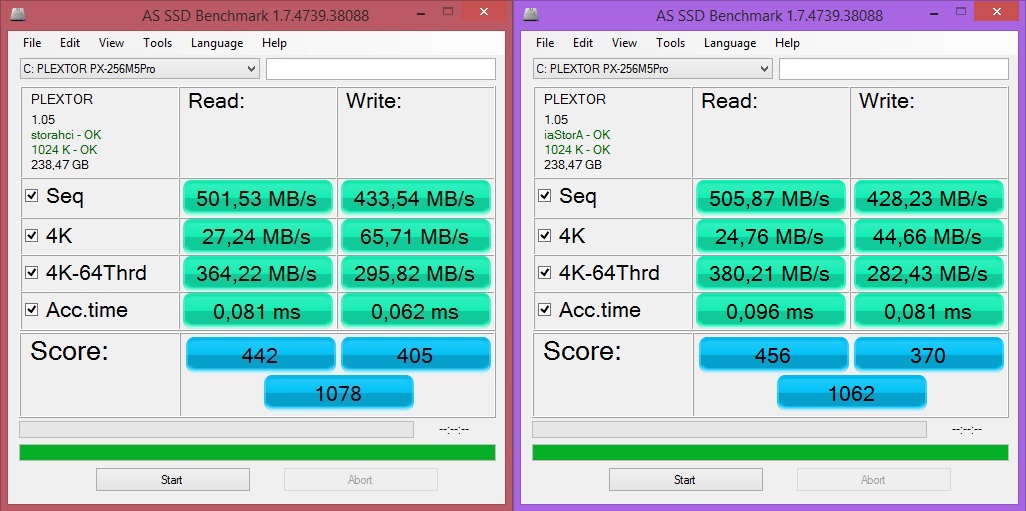Close the left AS SSD Benchmark window
The height and width of the screenshot is (511, 1026).
[484, 12]
